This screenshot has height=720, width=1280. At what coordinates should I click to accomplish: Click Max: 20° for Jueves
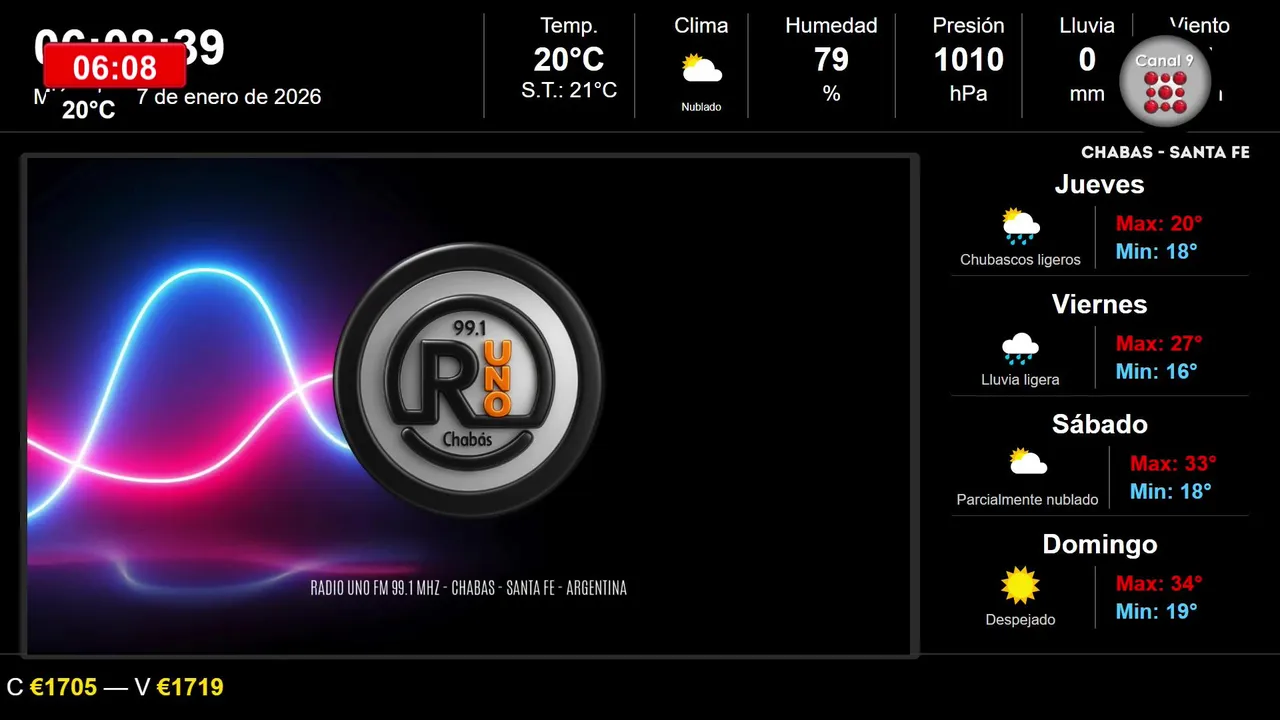(1159, 224)
